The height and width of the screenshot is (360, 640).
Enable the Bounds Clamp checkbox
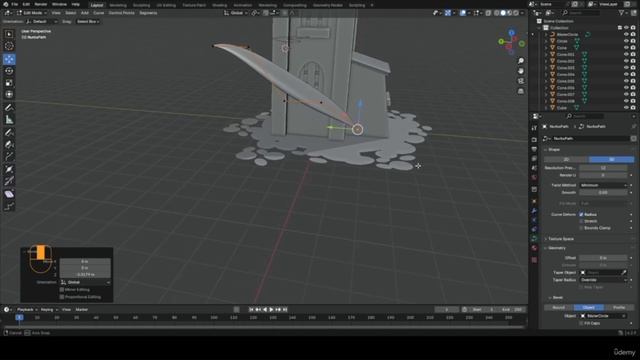click(x=581, y=228)
